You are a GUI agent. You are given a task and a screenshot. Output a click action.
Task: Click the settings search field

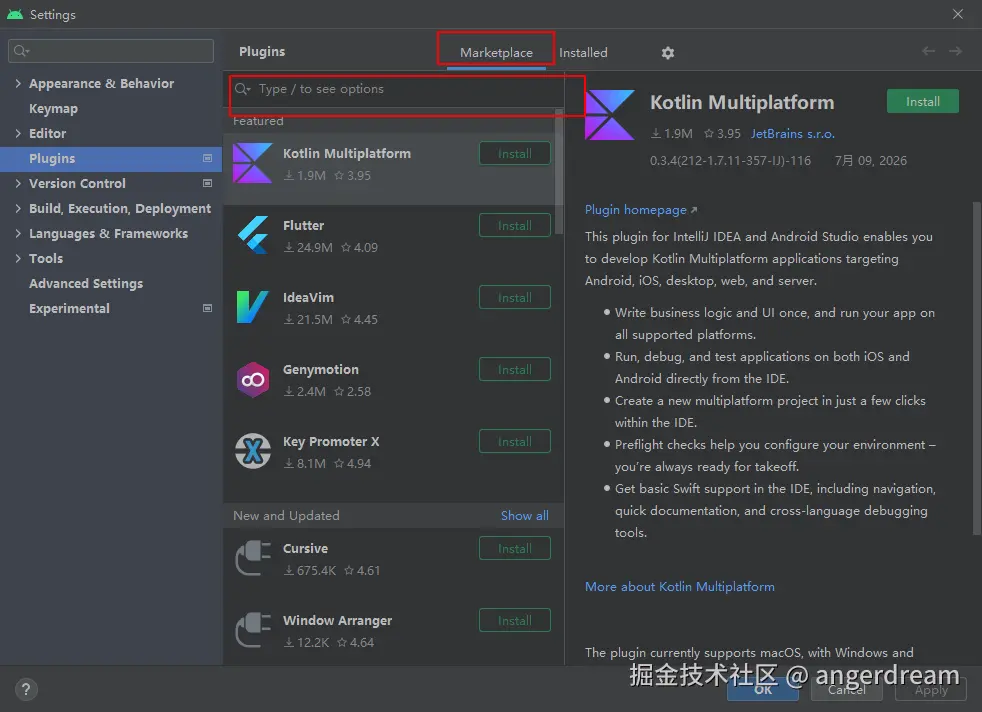pos(111,51)
